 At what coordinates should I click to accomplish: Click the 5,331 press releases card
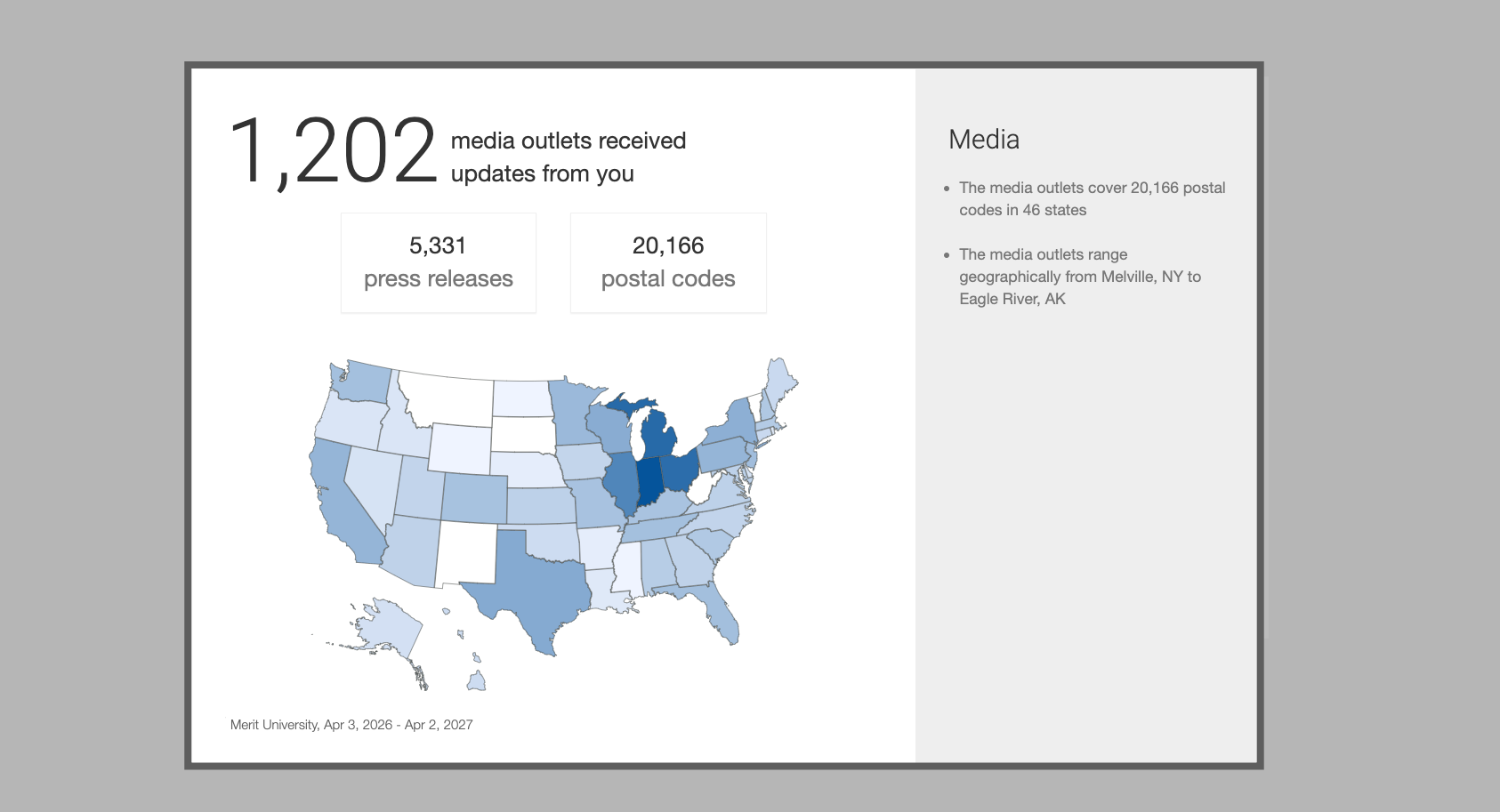tap(438, 262)
